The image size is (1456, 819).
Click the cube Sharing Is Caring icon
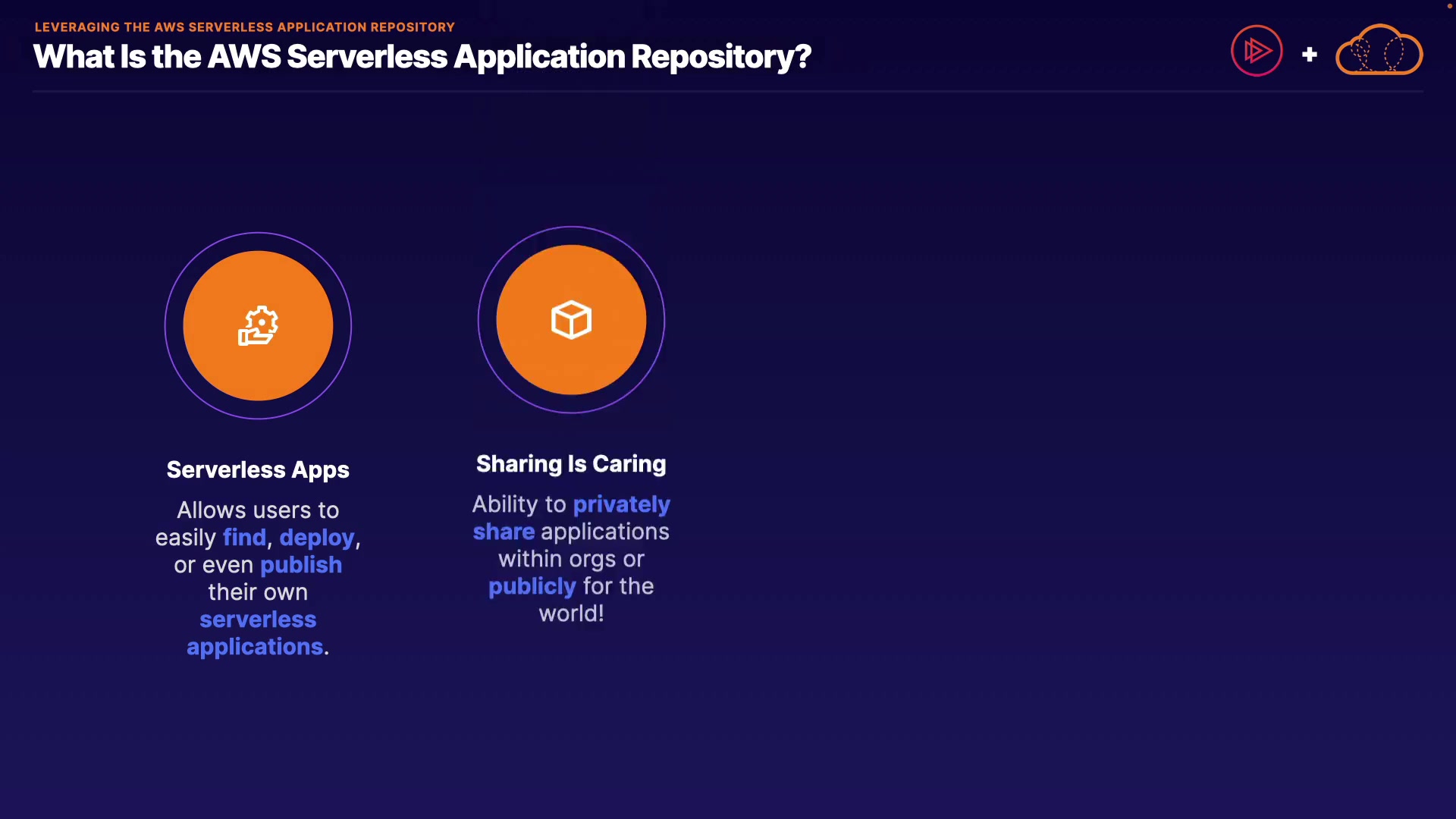571,319
